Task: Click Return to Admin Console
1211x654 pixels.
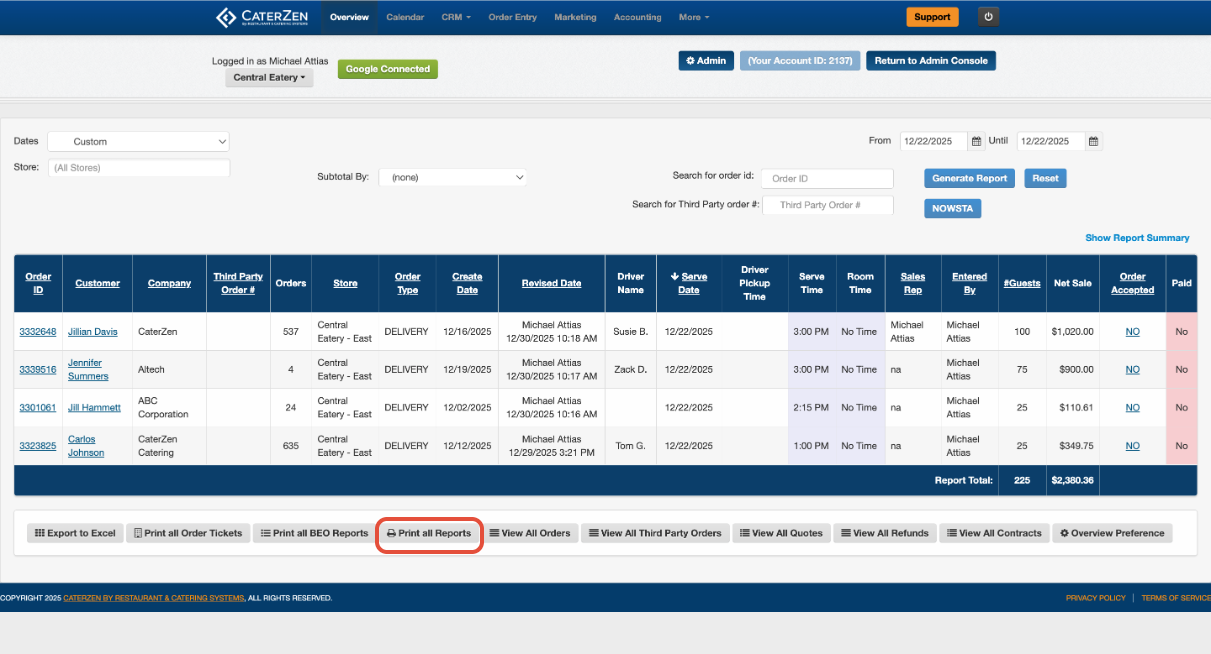Action: click(931, 61)
